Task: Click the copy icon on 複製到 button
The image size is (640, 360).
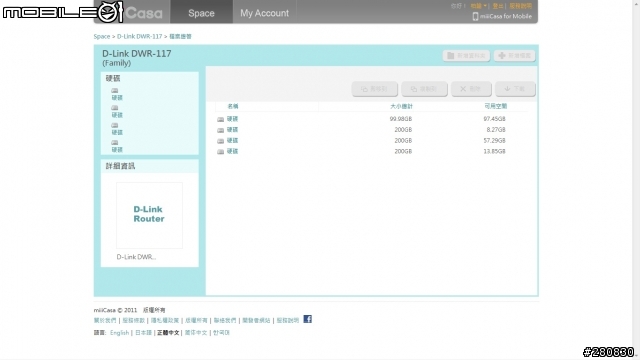Action: 414,89
